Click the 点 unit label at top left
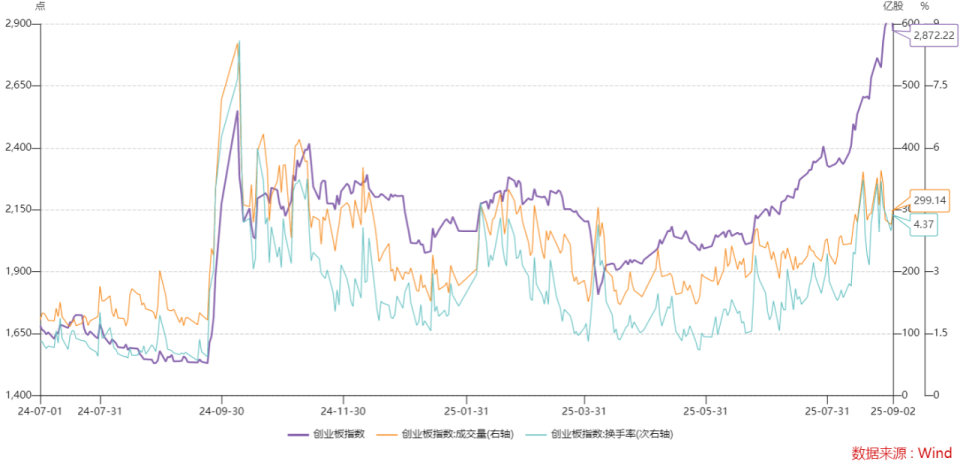The width and height of the screenshot is (960, 461). pos(40,7)
